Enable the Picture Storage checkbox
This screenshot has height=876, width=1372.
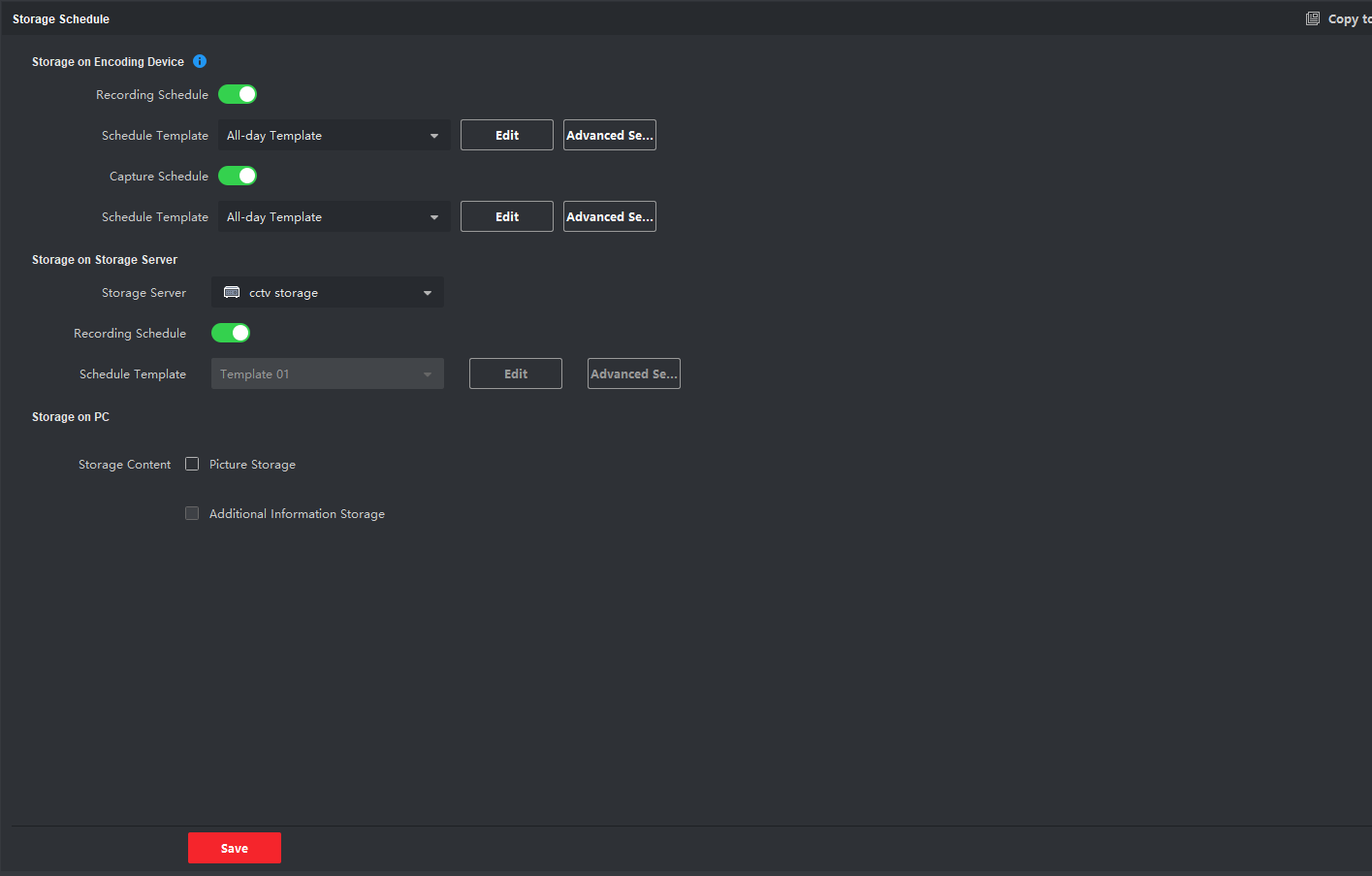pyautogui.click(x=192, y=464)
